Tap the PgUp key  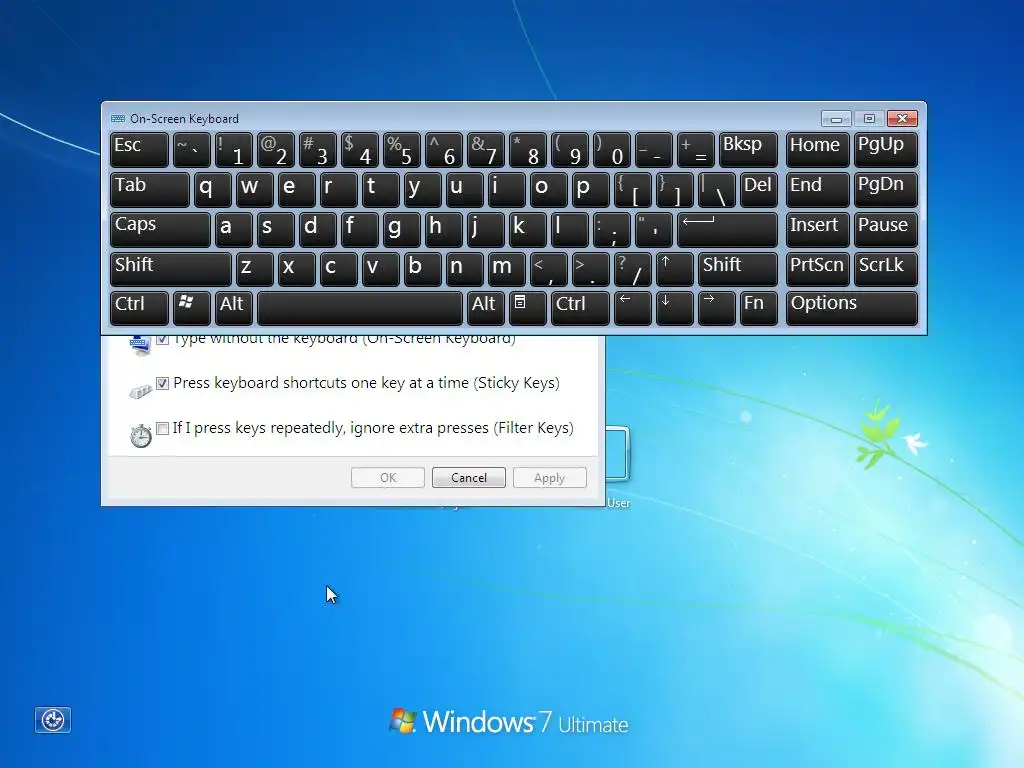coord(885,150)
